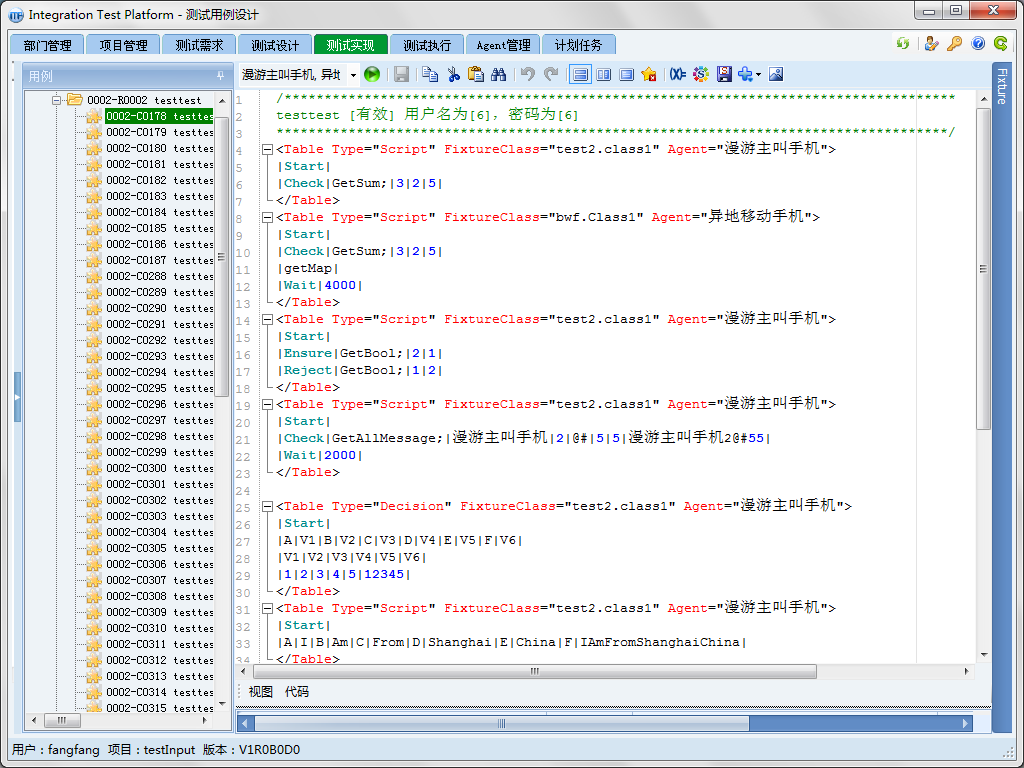
Task: Click the scissors Cut icon
Action: tap(453, 74)
